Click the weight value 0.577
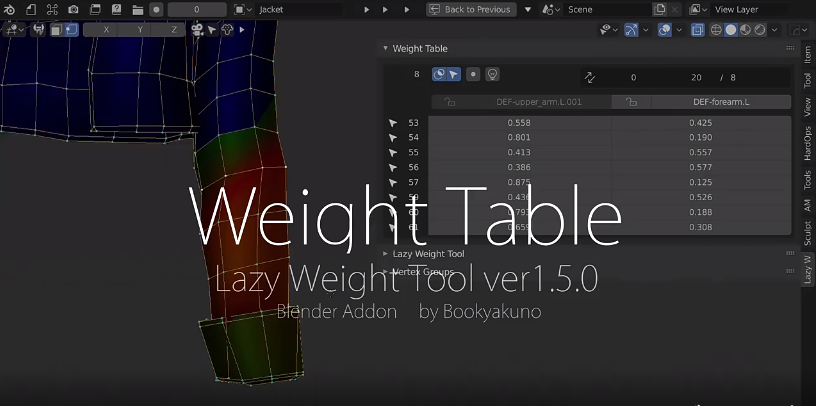 point(700,167)
